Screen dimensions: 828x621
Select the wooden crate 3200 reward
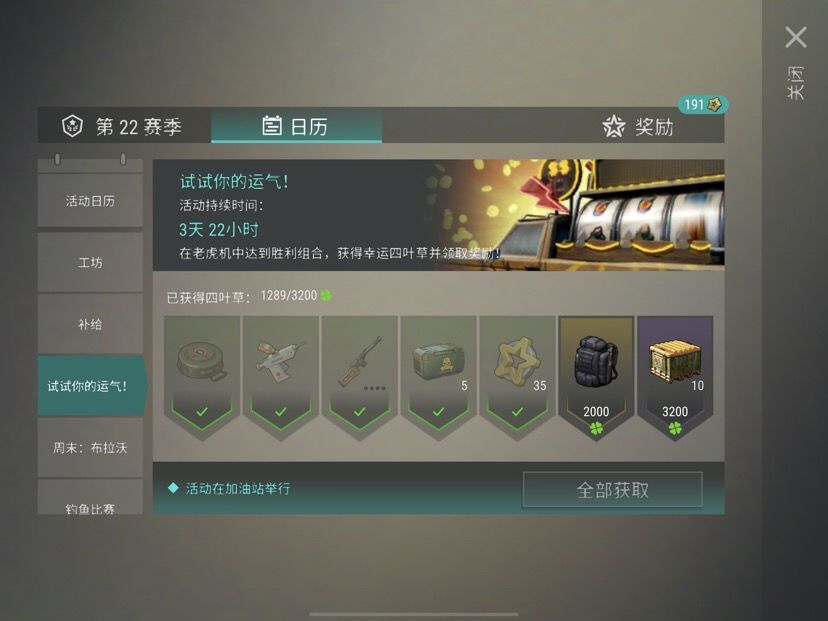point(675,377)
